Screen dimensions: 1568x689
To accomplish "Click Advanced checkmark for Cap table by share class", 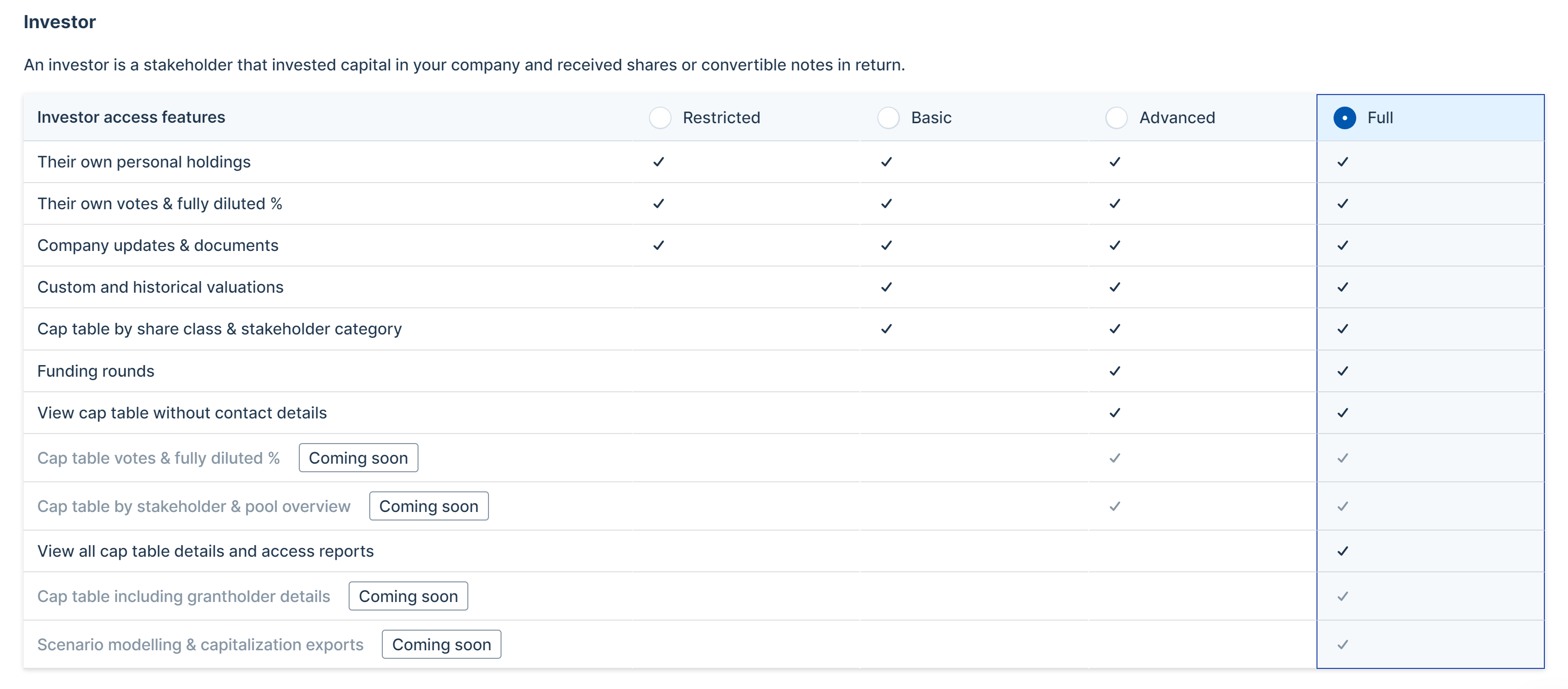I will click(x=1115, y=329).
